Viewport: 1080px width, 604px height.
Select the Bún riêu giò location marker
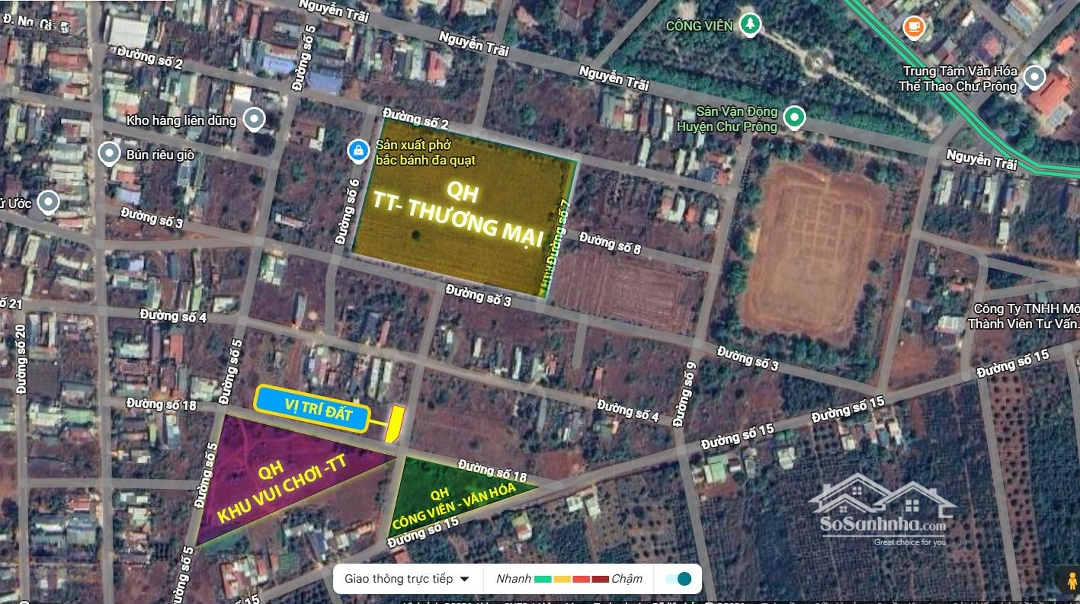point(110,154)
